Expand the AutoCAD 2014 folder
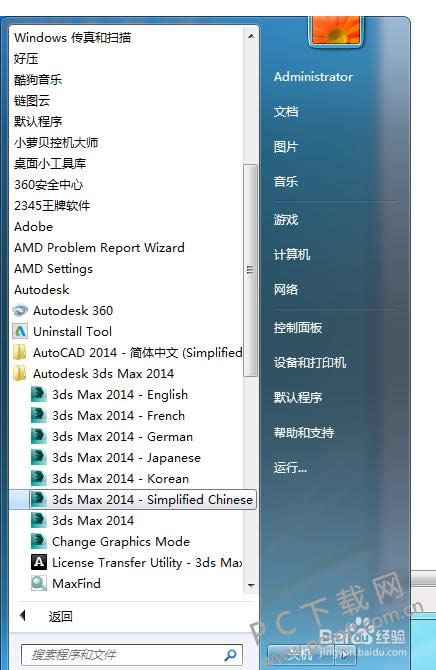The width and height of the screenshot is (436, 670). [128, 353]
